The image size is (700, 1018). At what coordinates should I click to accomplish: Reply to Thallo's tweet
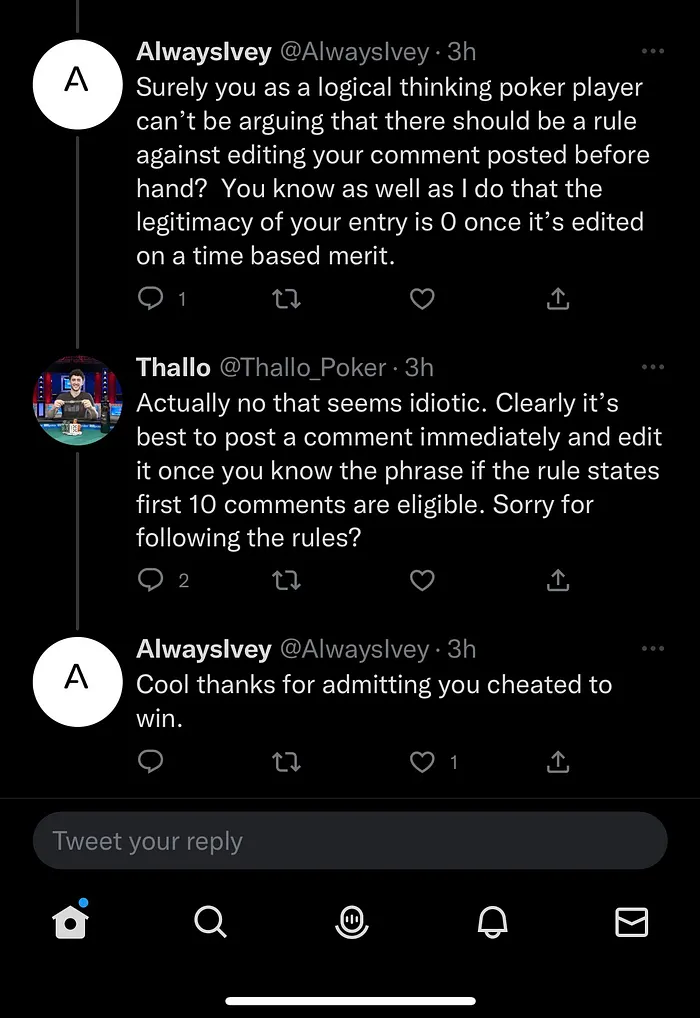click(x=150, y=580)
